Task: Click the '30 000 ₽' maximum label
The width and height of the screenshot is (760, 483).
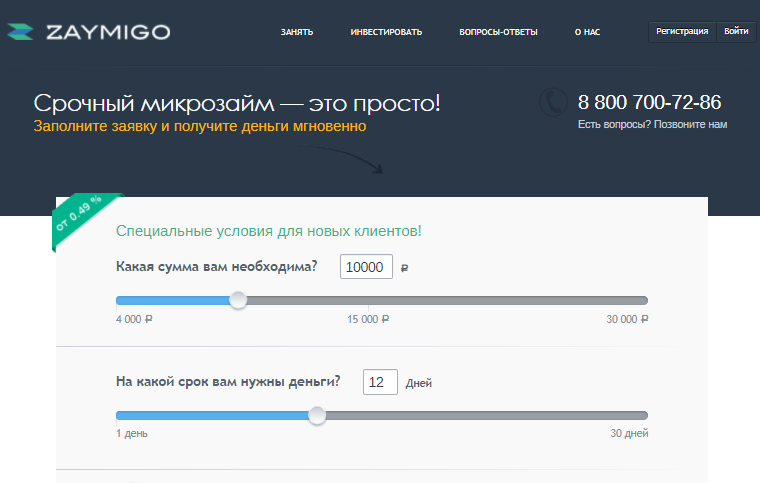Action: pyautogui.click(x=627, y=319)
